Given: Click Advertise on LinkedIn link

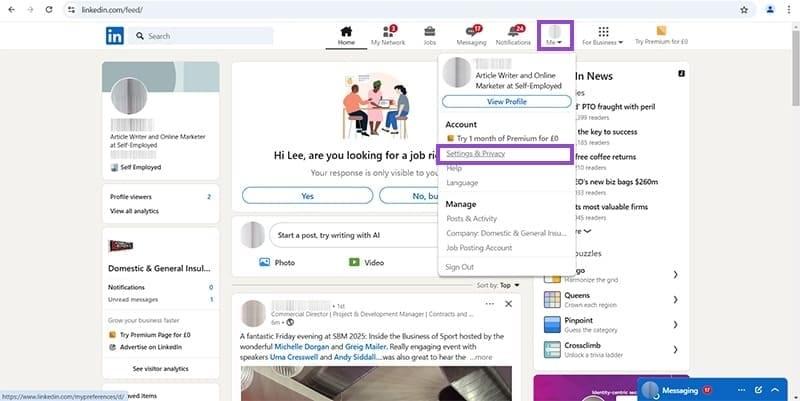Looking at the screenshot, I should coord(145,347).
